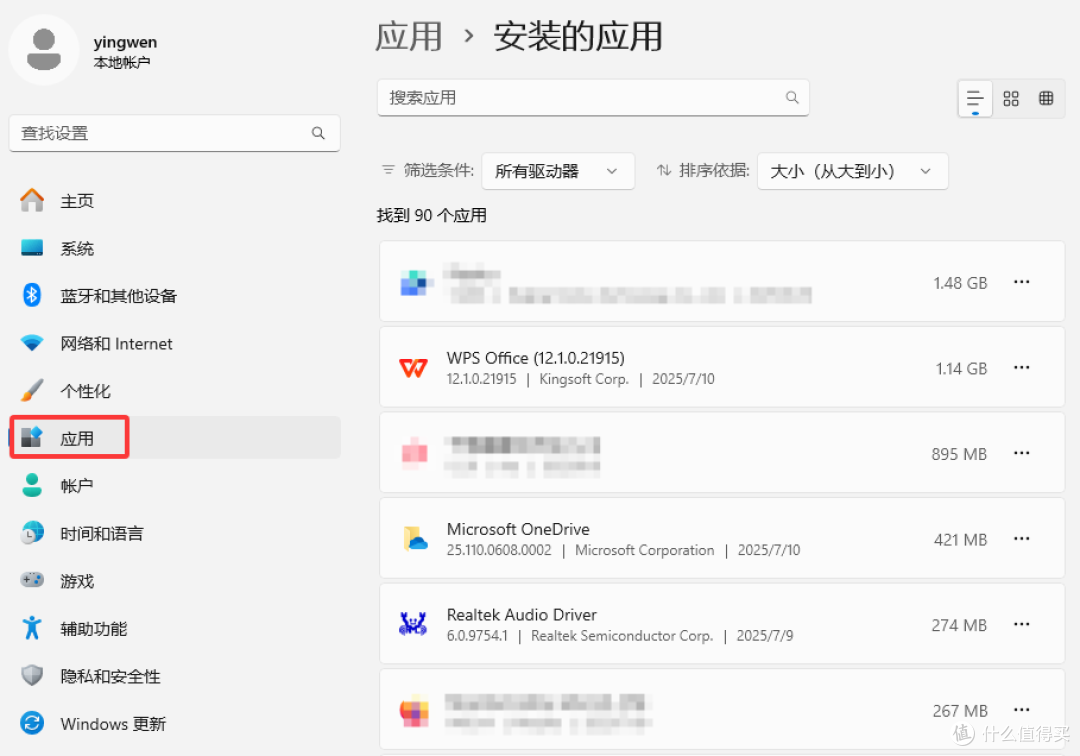This screenshot has height=756, width=1080.
Task: Open more options for 895 MB app
Action: (1021, 453)
